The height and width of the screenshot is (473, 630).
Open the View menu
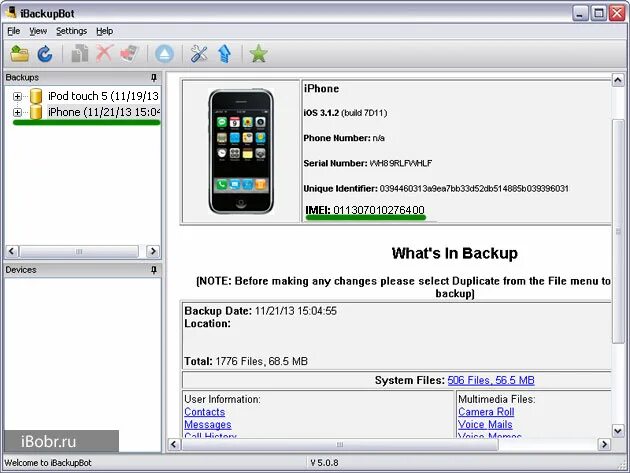(38, 31)
